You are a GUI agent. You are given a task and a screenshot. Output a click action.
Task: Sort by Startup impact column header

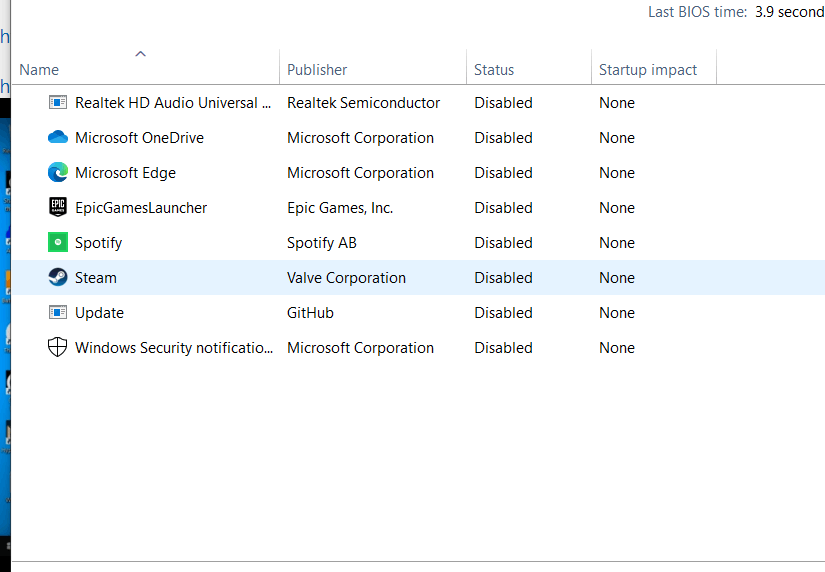pyautogui.click(x=648, y=70)
